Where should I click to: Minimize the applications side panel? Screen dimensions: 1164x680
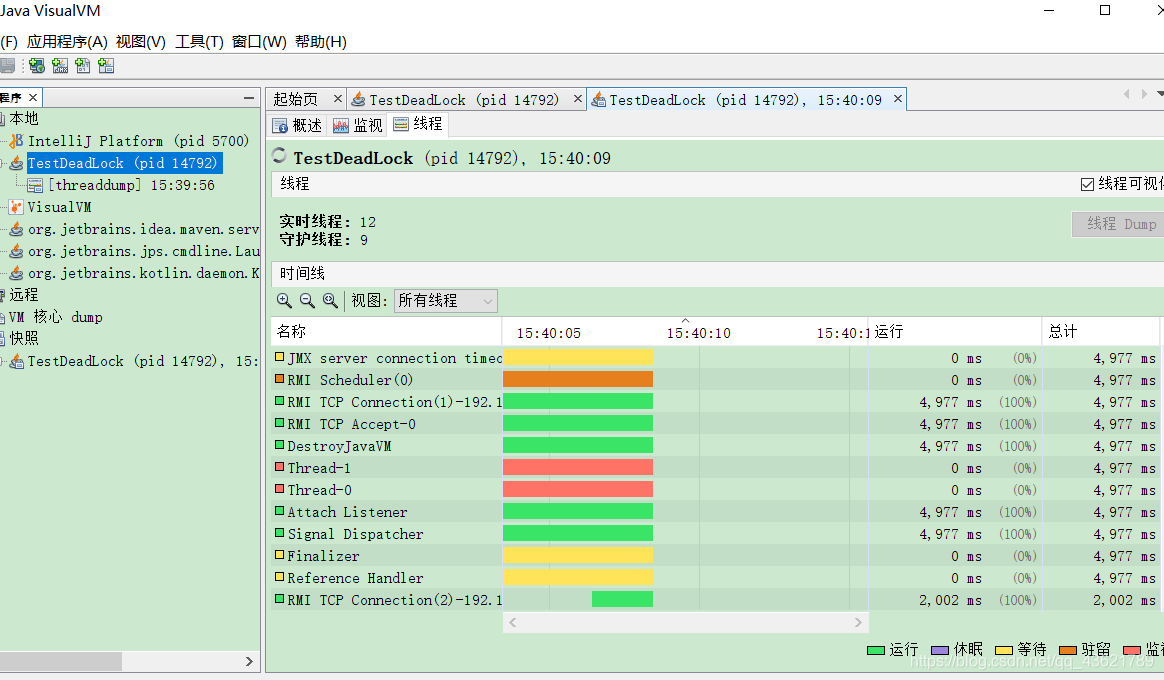point(249,98)
